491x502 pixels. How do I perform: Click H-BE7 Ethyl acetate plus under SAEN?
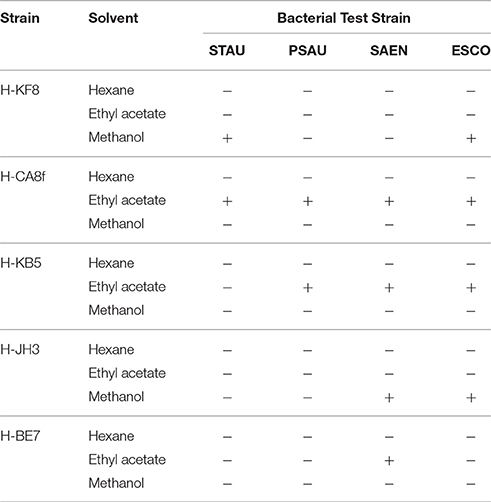coord(389,461)
